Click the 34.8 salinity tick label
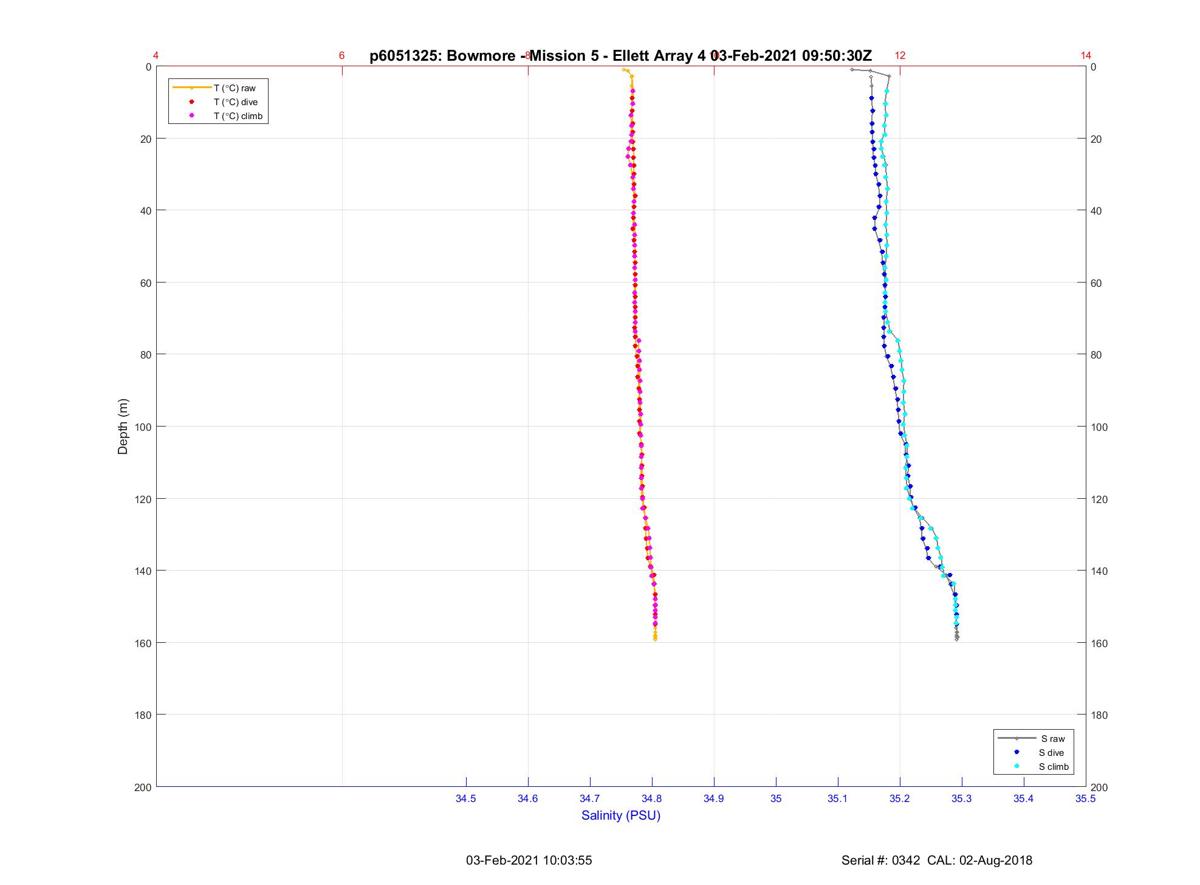This screenshot has width=1200, height=885. [652, 799]
